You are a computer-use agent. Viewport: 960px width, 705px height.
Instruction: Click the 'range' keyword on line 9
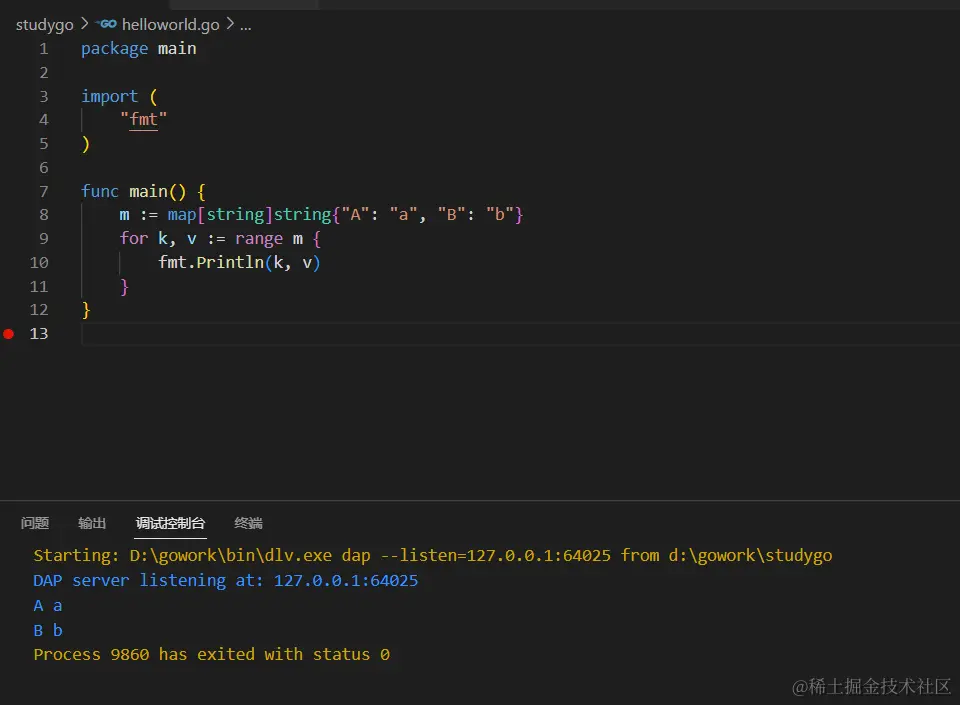[259, 239]
